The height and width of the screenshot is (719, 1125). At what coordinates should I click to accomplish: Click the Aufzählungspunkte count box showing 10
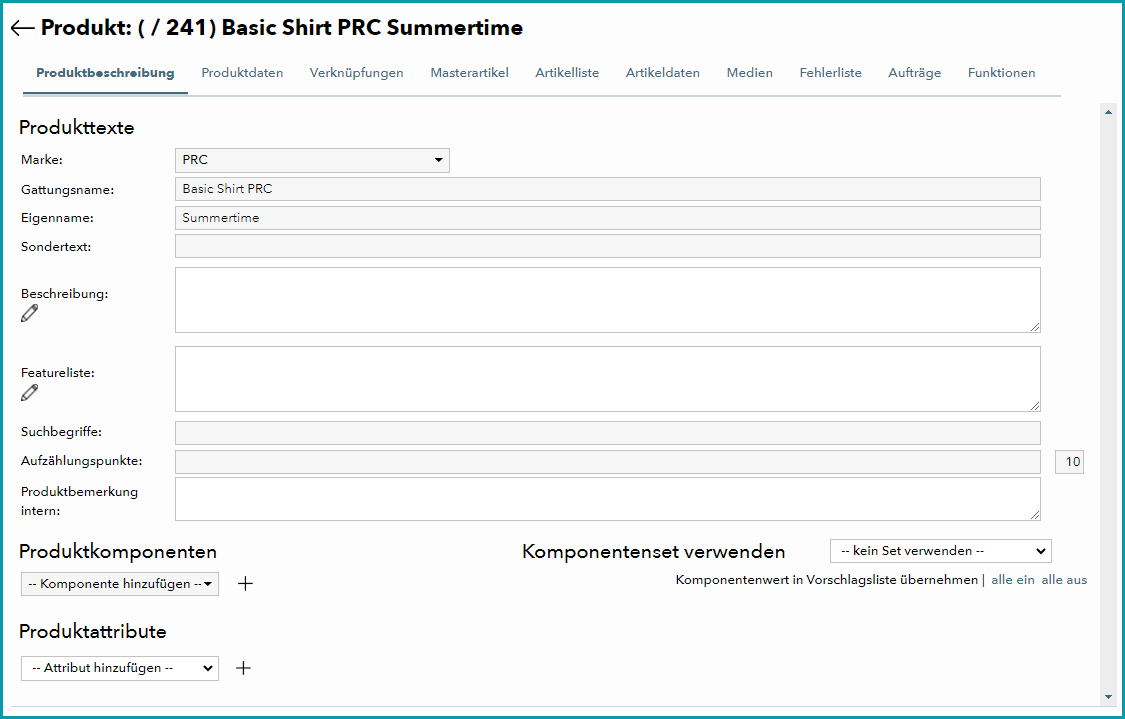tap(1069, 462)
